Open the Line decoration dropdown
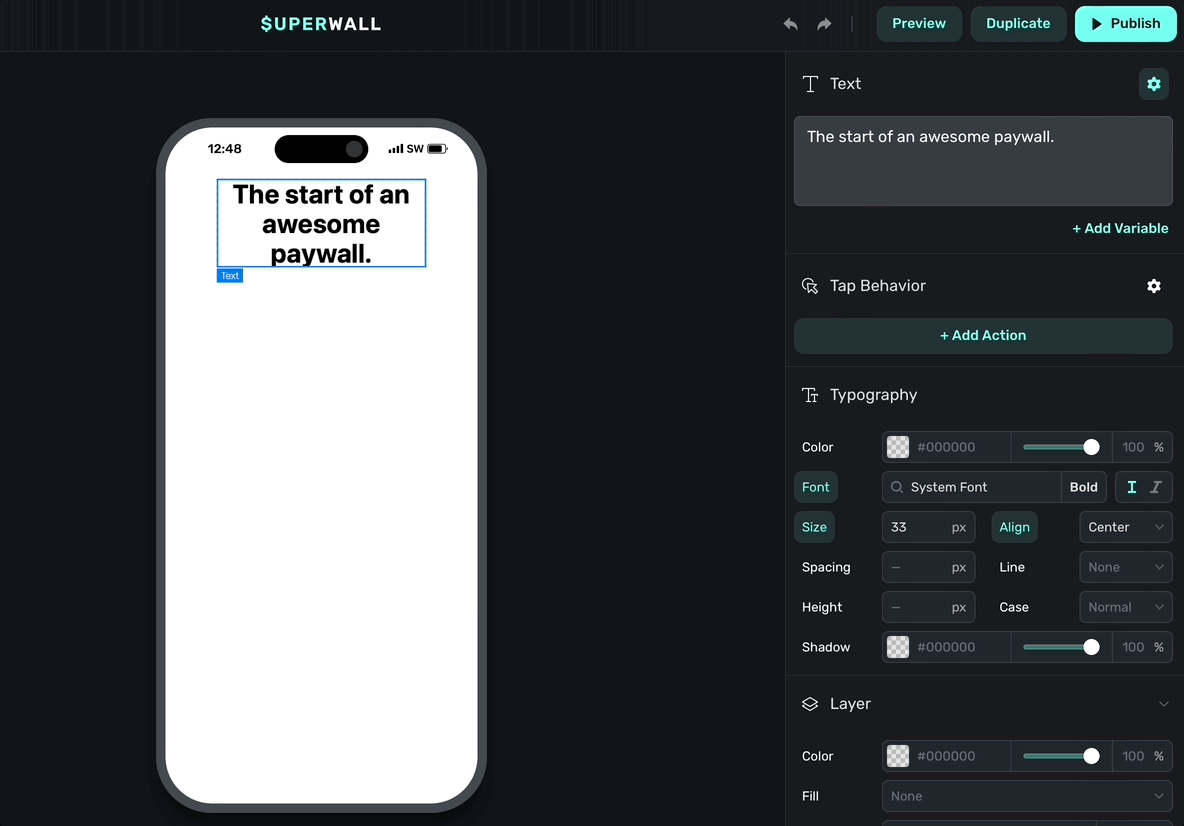The image size is (1184, 826). click(1125, 567)
